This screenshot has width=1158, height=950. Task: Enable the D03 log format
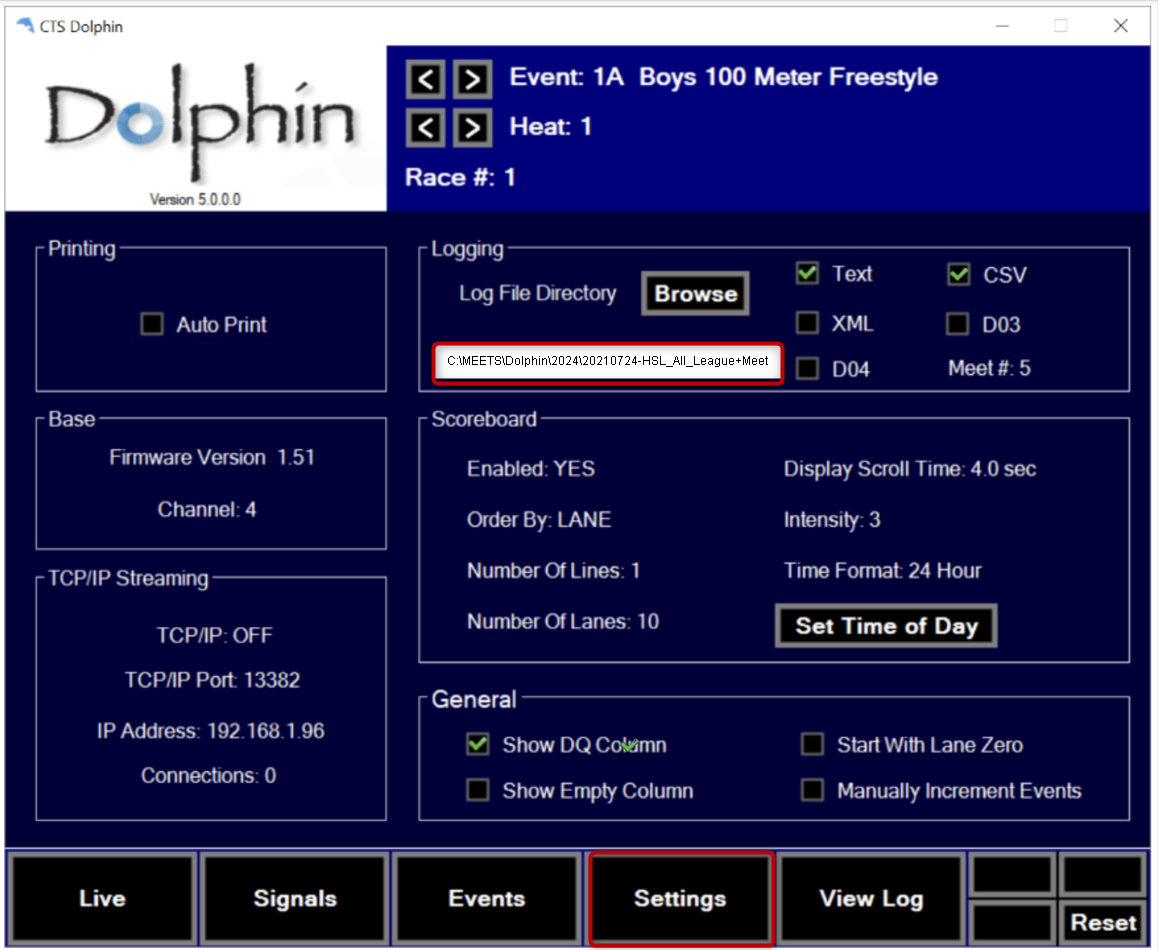coord(958,324)
